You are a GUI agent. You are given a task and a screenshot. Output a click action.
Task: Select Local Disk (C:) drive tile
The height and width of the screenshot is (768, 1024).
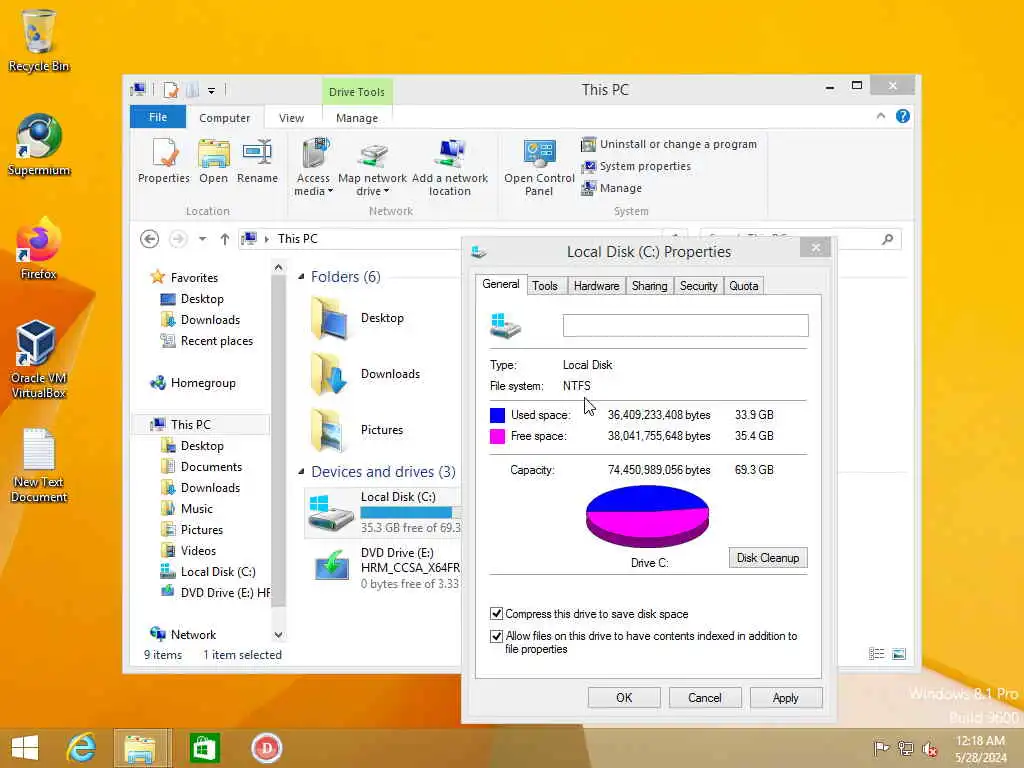tap(383, 513)
